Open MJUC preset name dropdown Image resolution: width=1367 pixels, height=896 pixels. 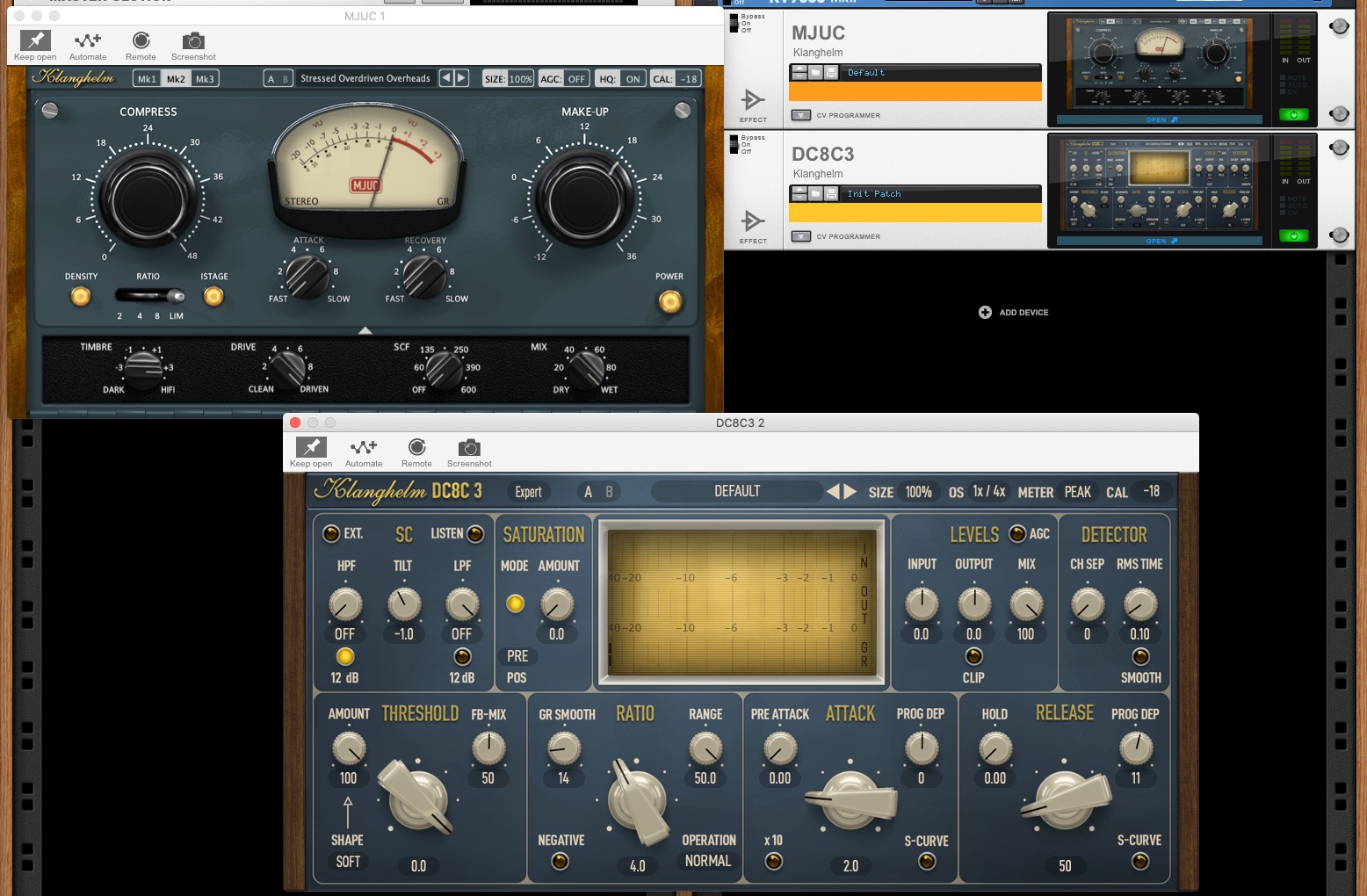[365, 78]
